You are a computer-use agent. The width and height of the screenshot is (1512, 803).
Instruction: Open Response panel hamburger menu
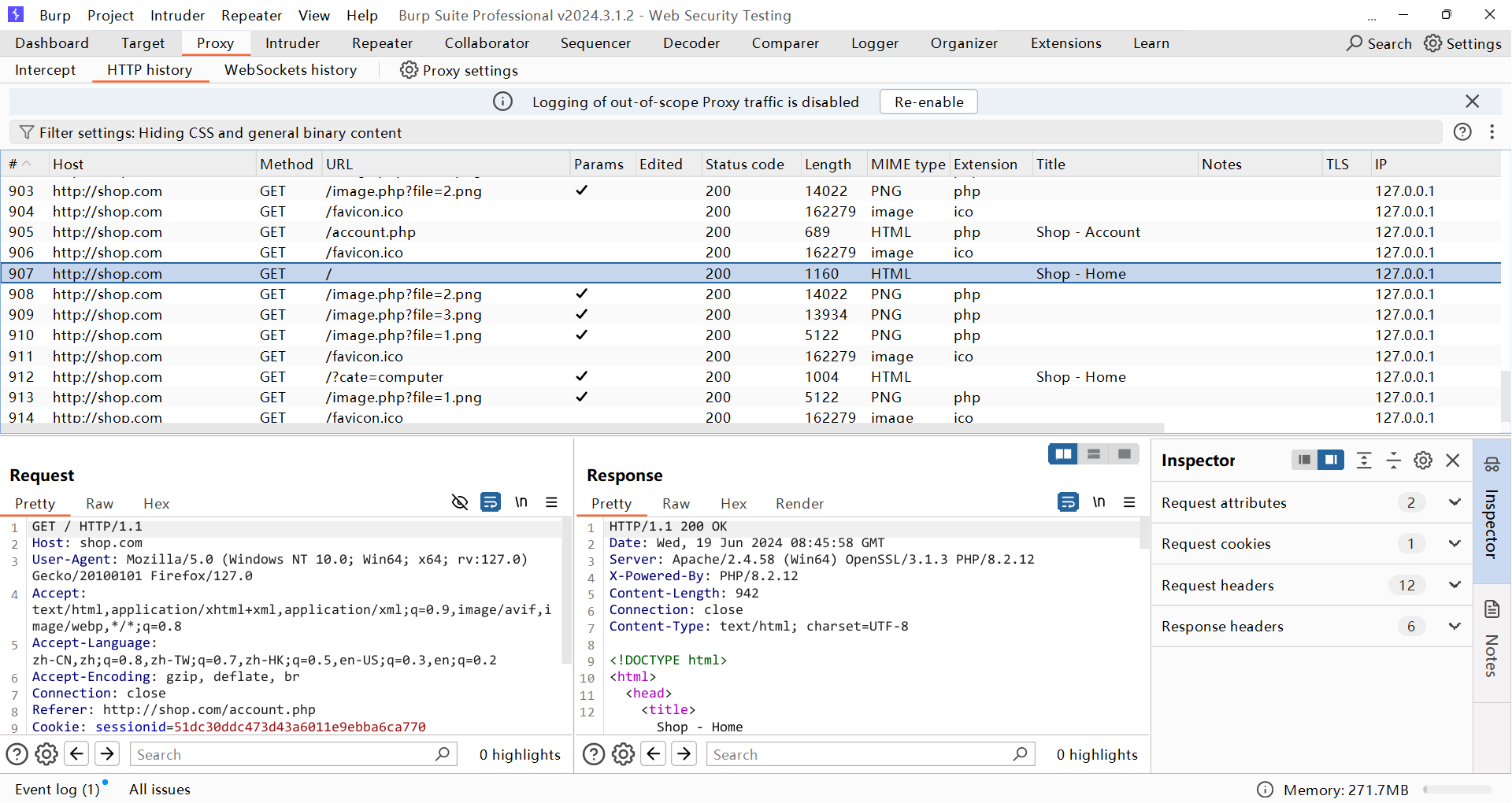(x=1129, y=502)
